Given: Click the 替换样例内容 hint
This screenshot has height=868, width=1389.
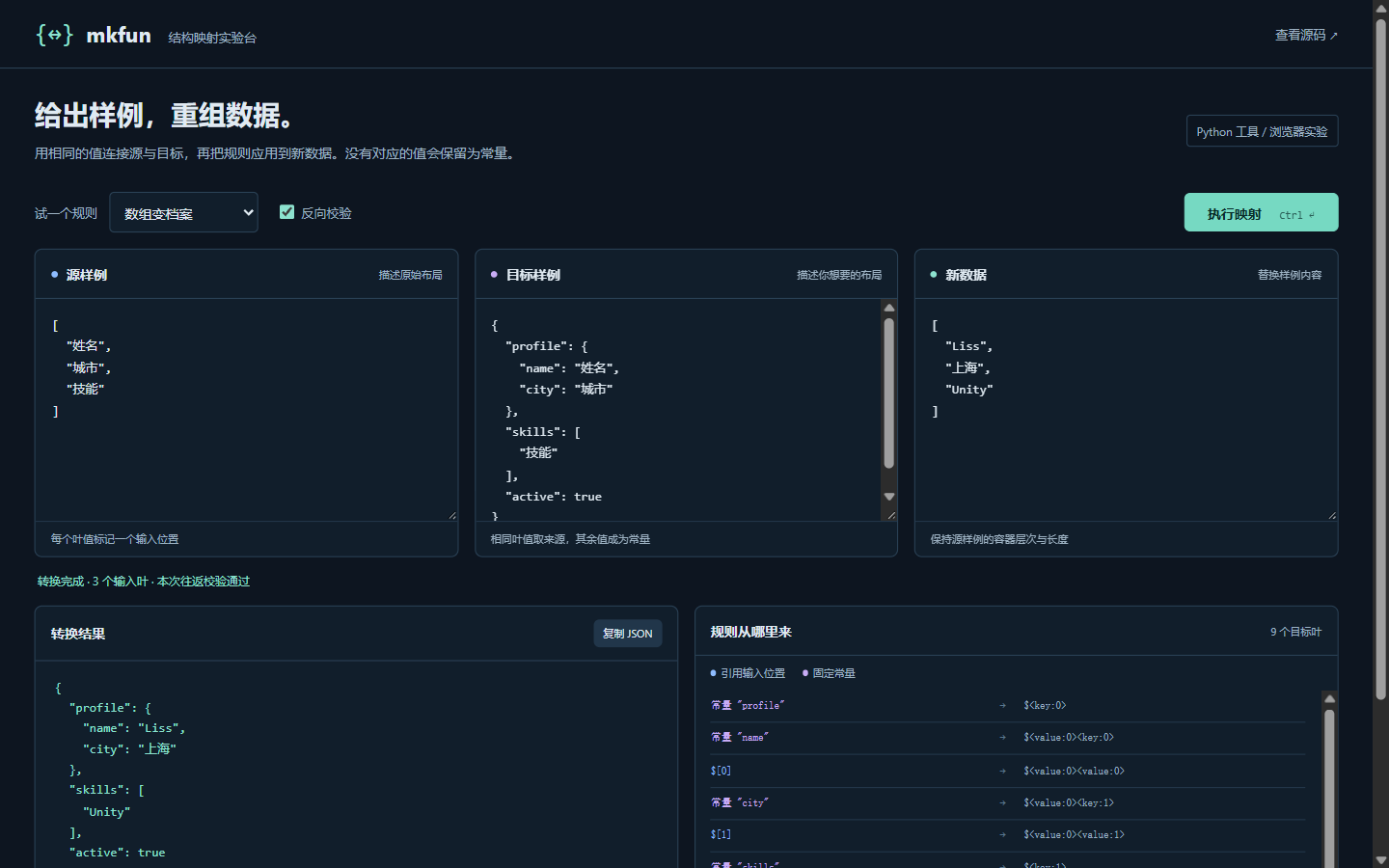Looking at the screenshot, I should point(1290,275).
